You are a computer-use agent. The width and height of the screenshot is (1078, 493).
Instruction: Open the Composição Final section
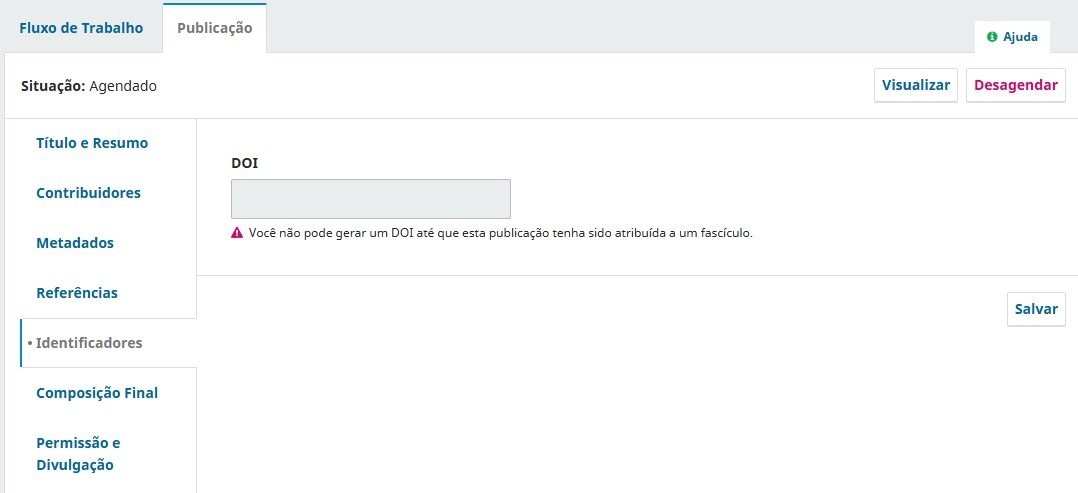pyautogui.click(x=97, y=393)
